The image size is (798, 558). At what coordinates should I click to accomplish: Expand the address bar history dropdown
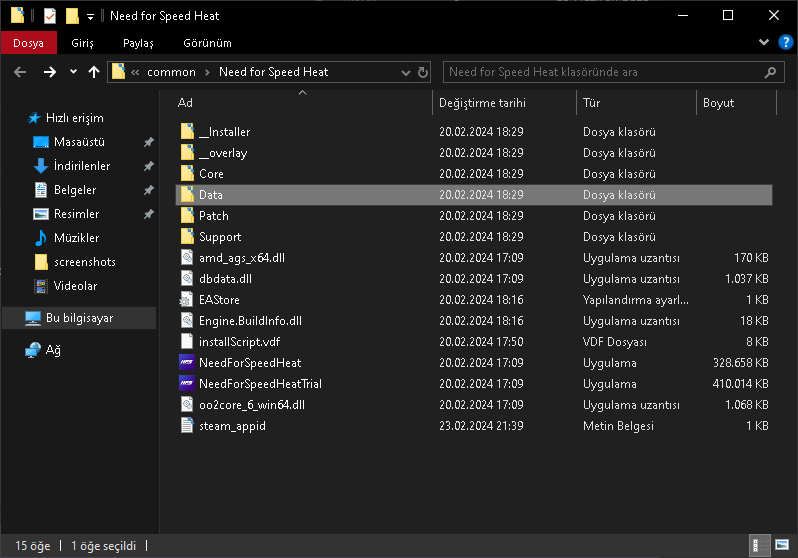(x=404, y=72)
